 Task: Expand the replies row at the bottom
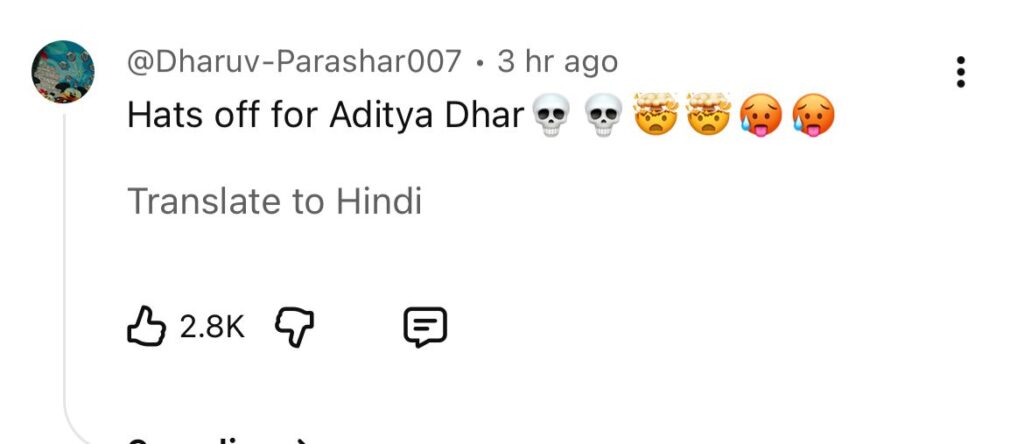point(216,441)
